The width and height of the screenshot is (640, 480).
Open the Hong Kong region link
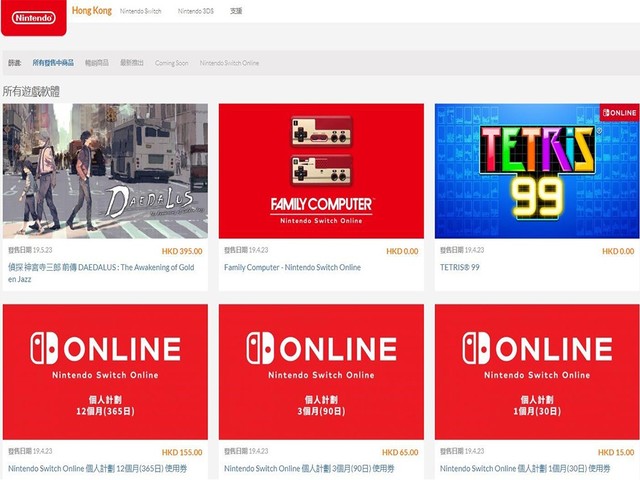pyautogui.click(x=91, y=11)
